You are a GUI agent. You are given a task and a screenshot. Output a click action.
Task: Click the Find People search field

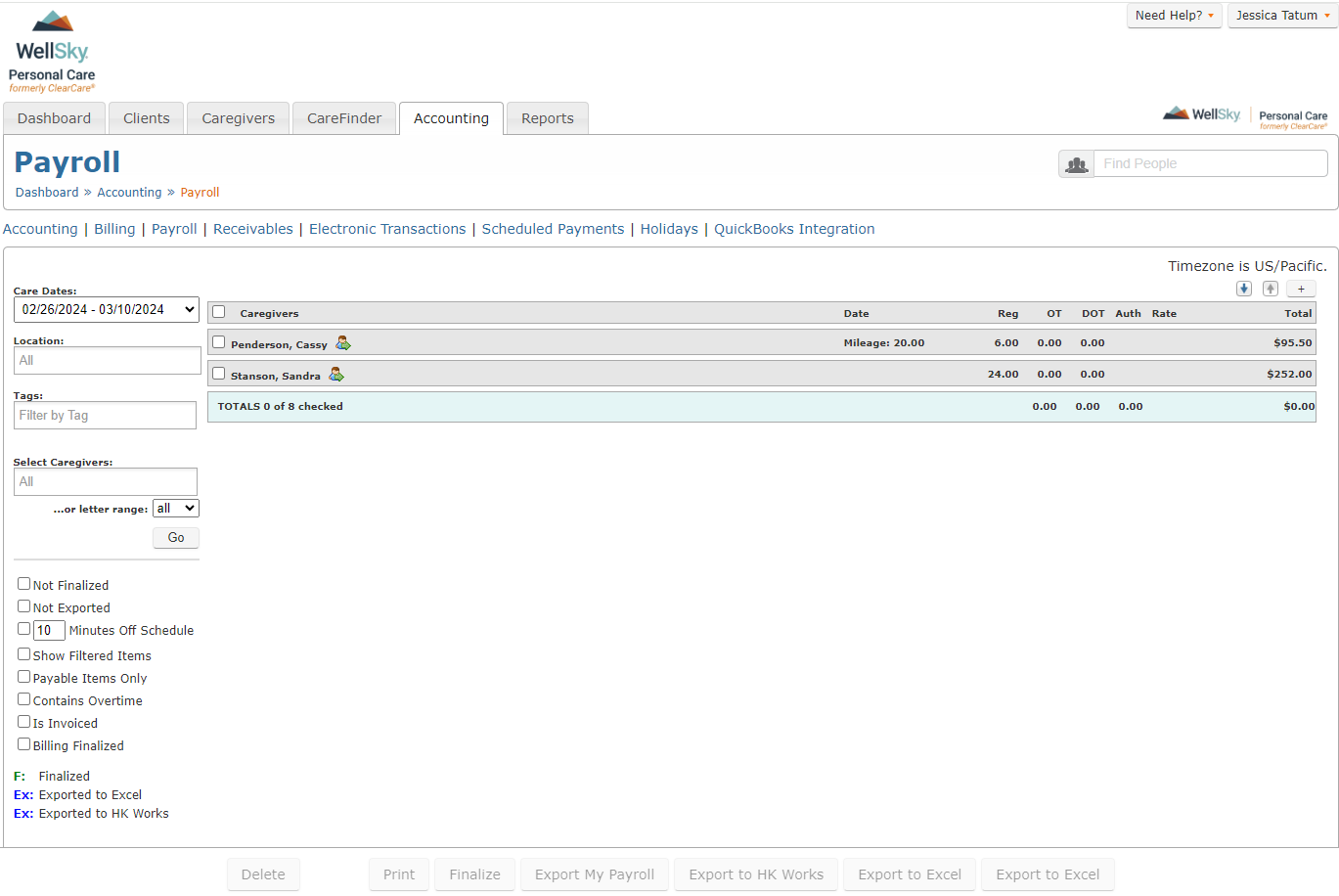click(x=1211, y=163)
